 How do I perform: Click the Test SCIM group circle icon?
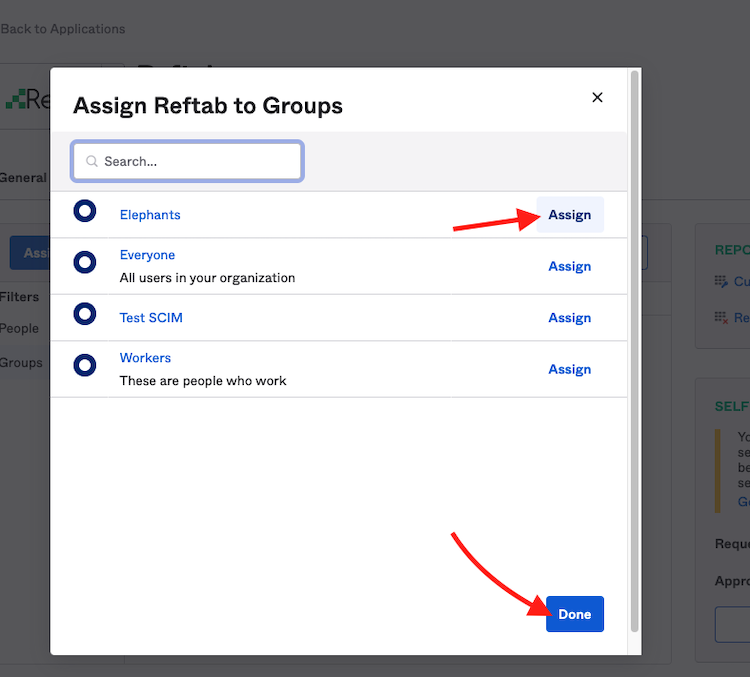tap(85, 314)
